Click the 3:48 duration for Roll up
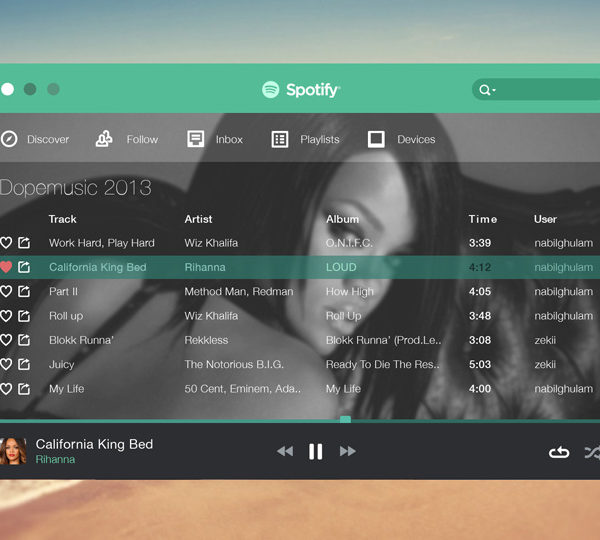600x540 pixels. click(480, 316)
